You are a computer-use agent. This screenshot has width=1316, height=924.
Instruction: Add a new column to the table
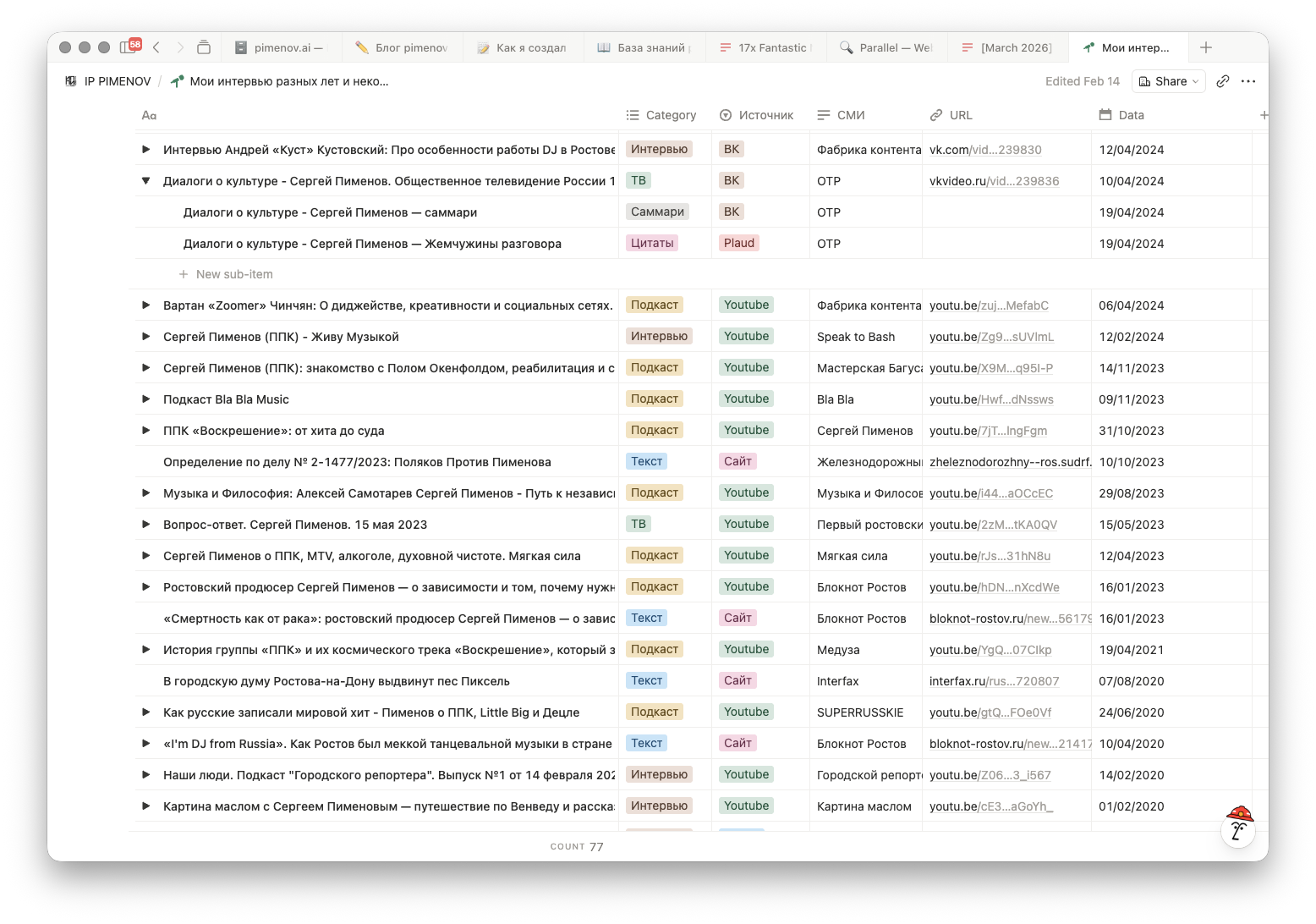click(x=1263, y=115)
